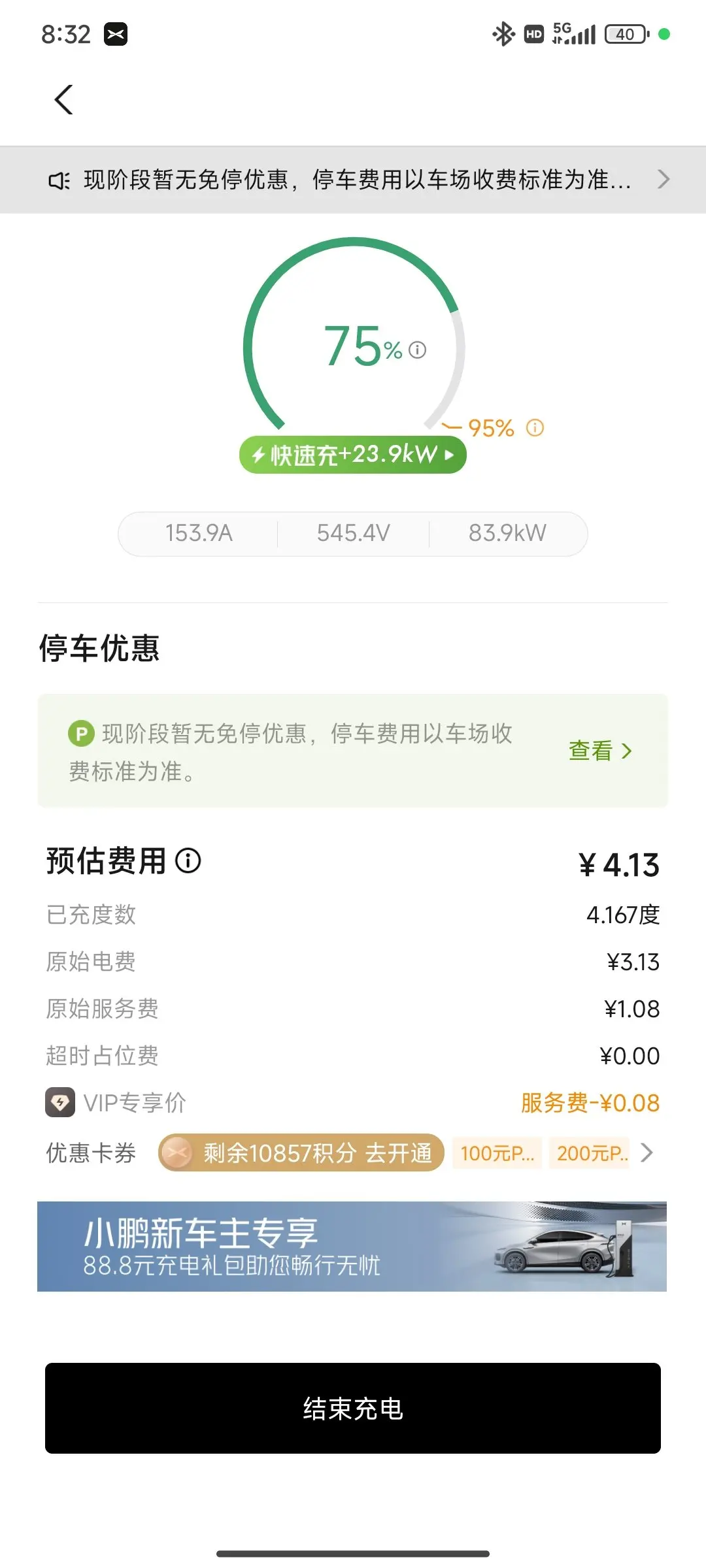Tap the green P parking icon
Screen dimensions: 706x1568
click(x=82, y=734)
